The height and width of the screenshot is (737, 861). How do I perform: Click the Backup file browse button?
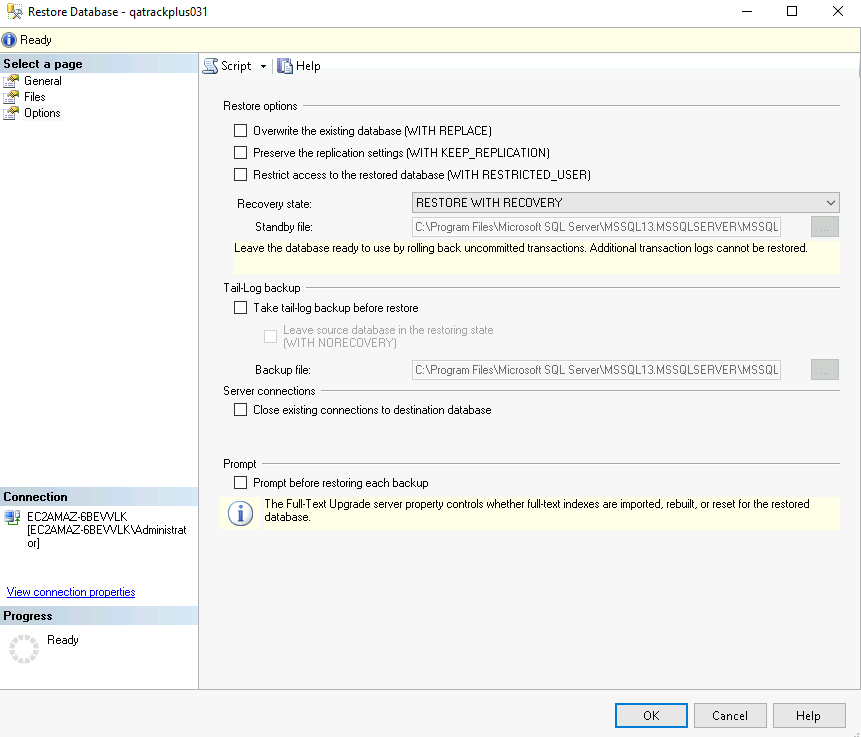coord(825,370)
